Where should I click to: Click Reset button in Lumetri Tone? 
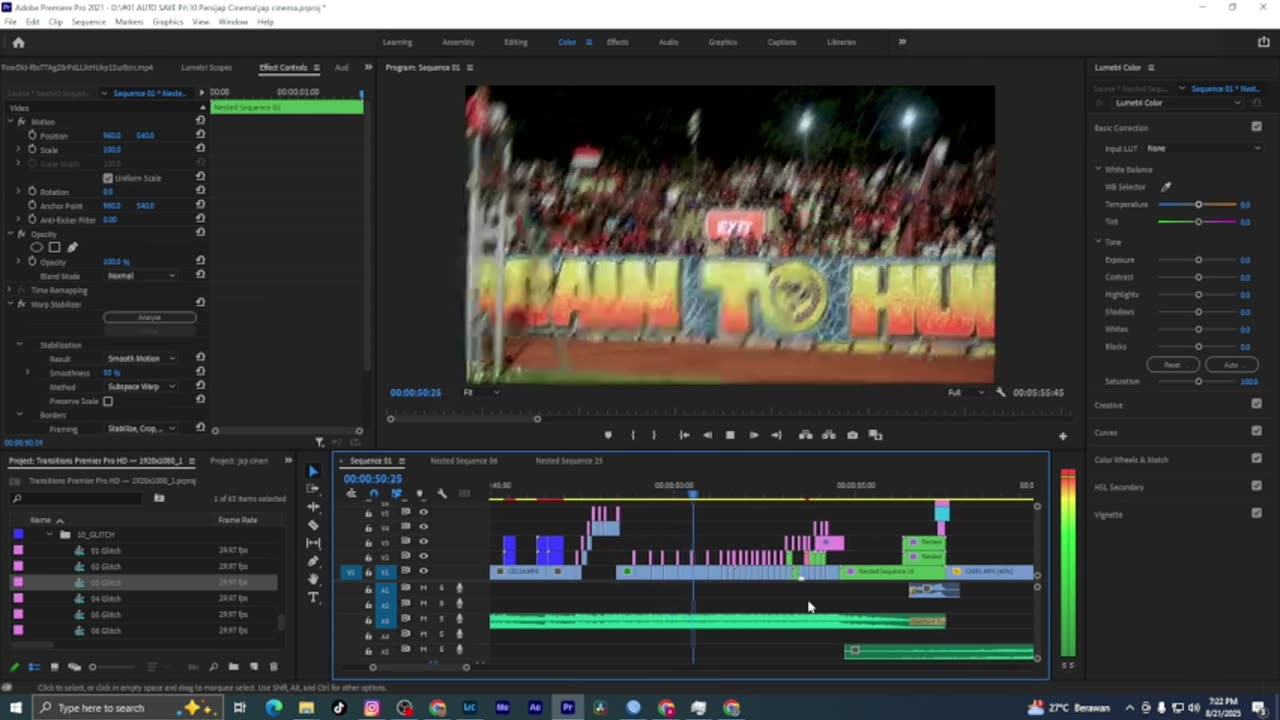click(1172, 365)
